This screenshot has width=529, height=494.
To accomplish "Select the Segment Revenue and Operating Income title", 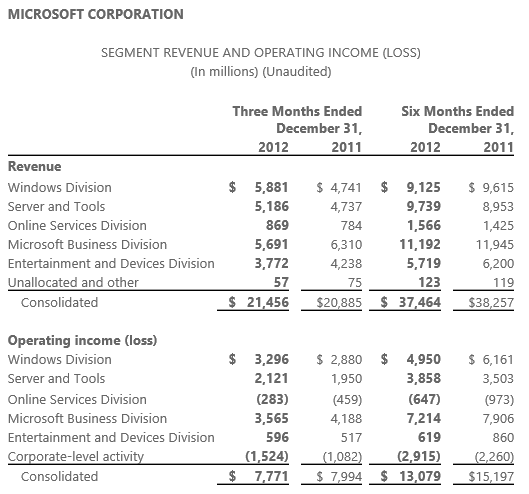I will pos(261,53).
